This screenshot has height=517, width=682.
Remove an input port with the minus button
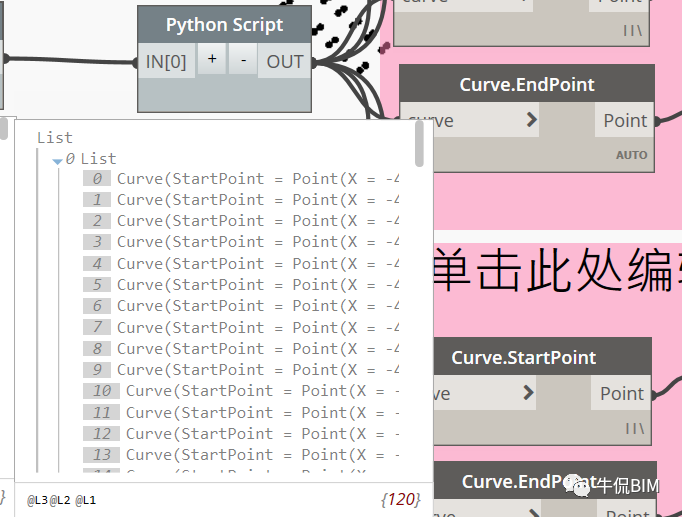(243, 59)
